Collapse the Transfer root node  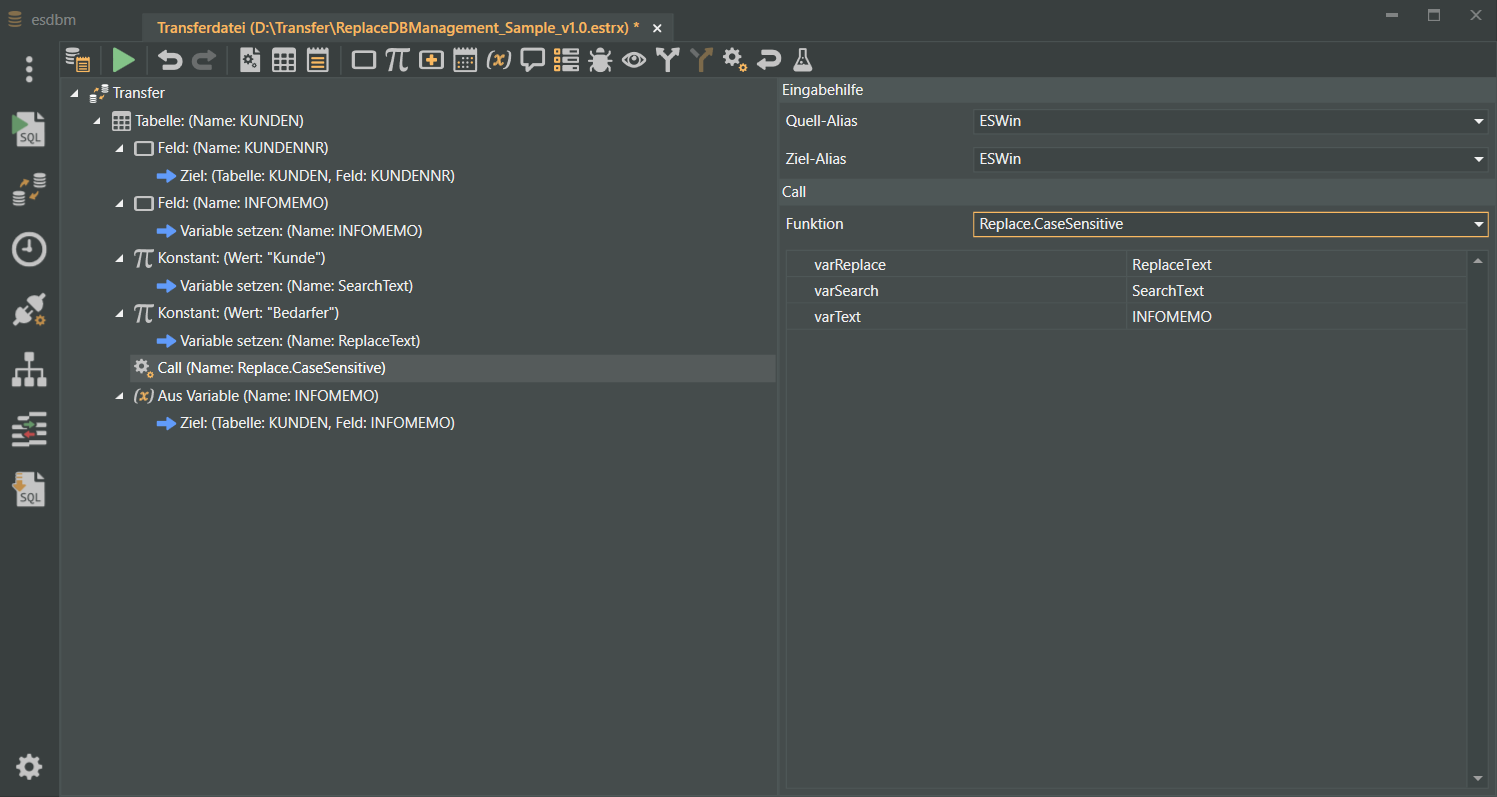point(75,93)
